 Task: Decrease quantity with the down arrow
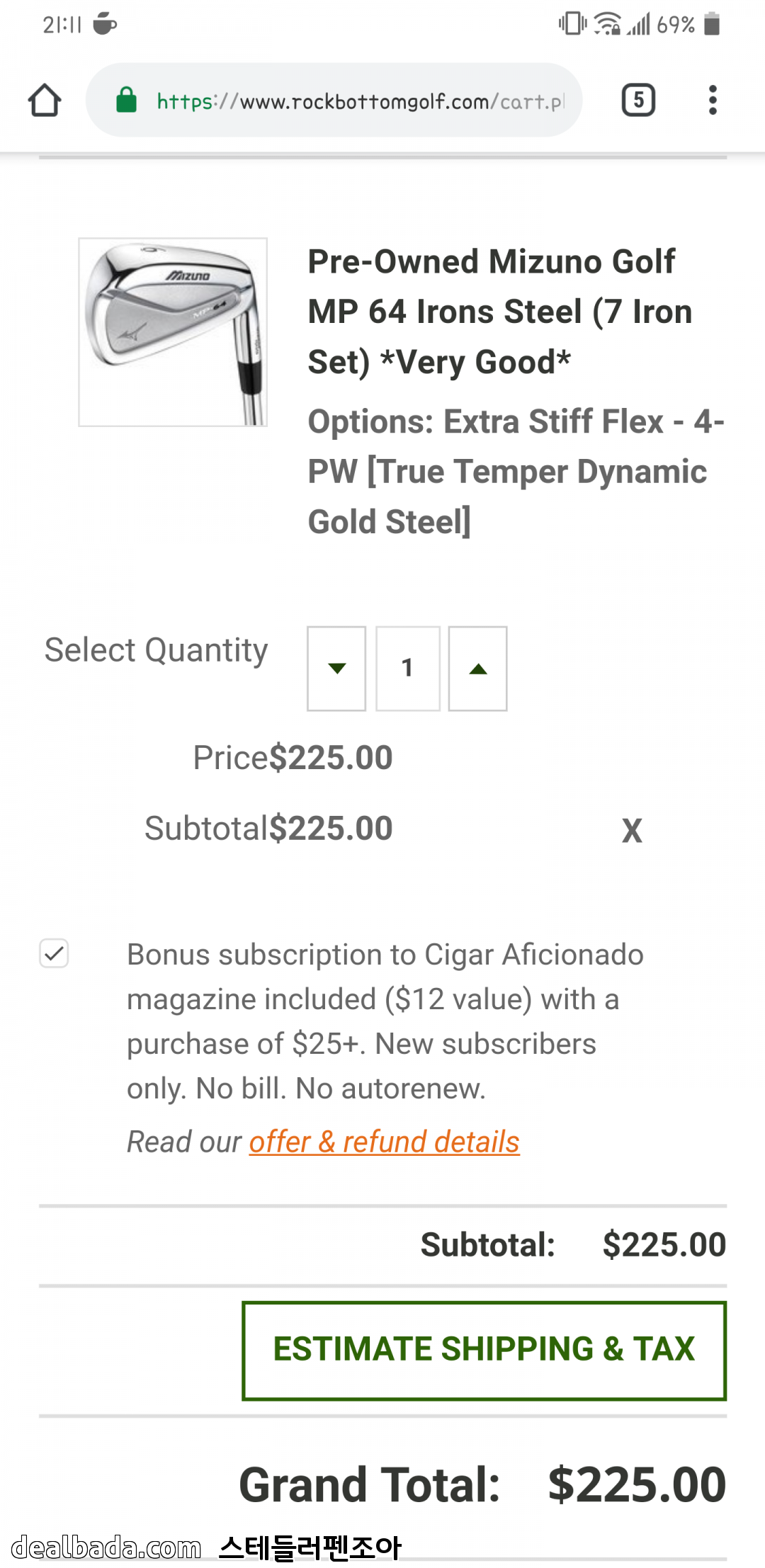(x=336, y=669)
